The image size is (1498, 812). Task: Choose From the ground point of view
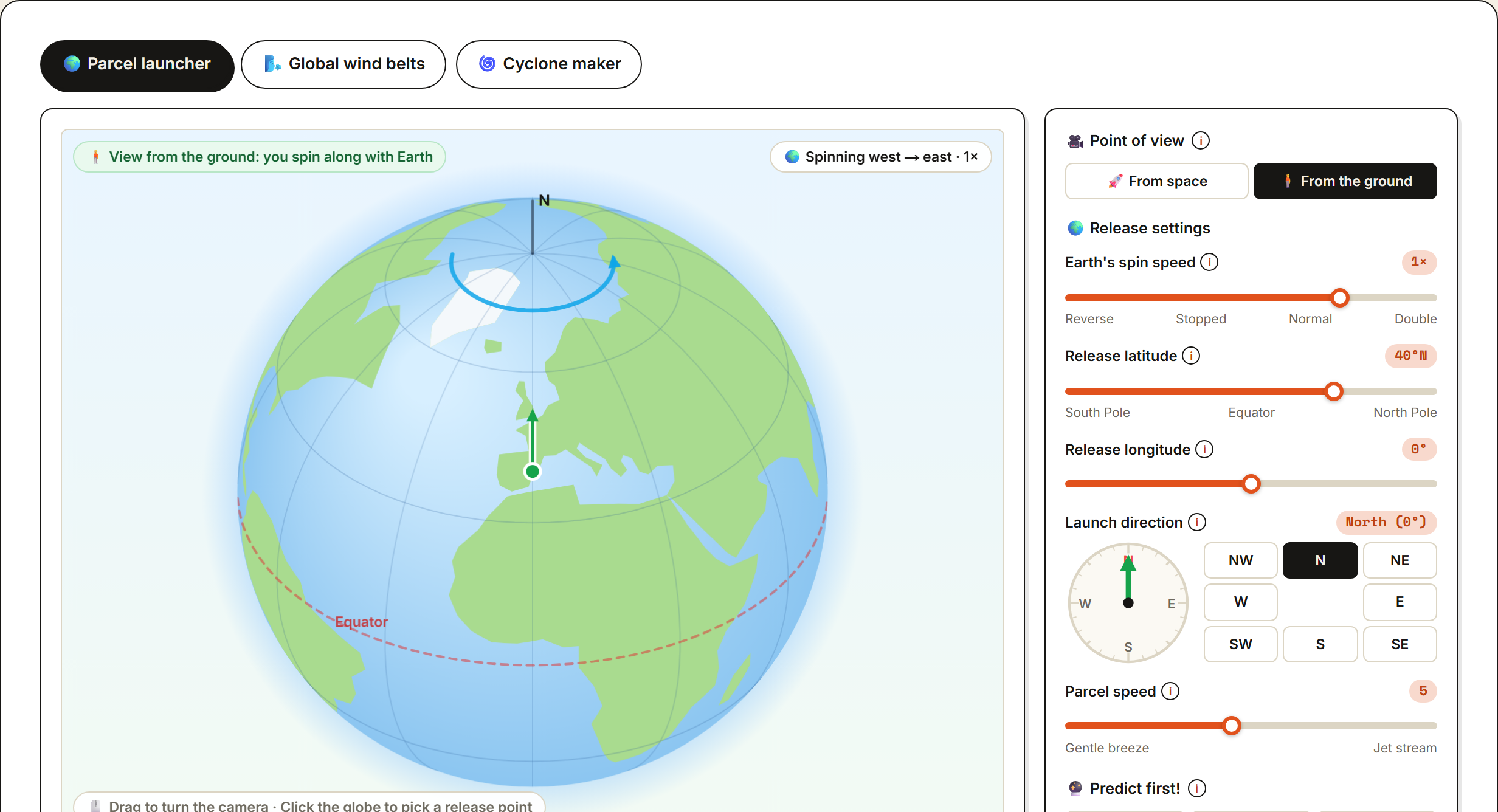(1345, 181)
